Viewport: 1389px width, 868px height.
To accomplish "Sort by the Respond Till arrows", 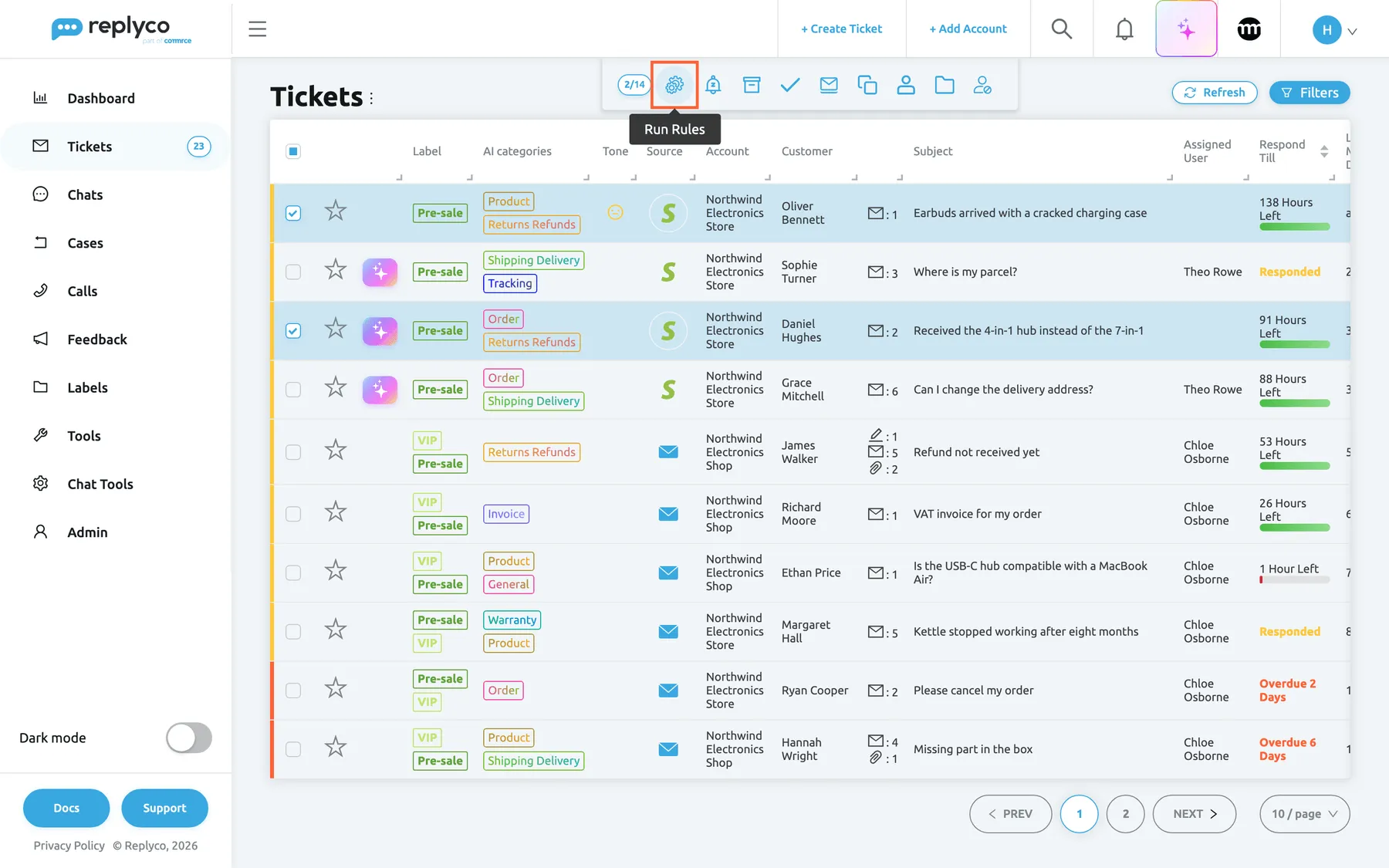I will point(1324,151).
